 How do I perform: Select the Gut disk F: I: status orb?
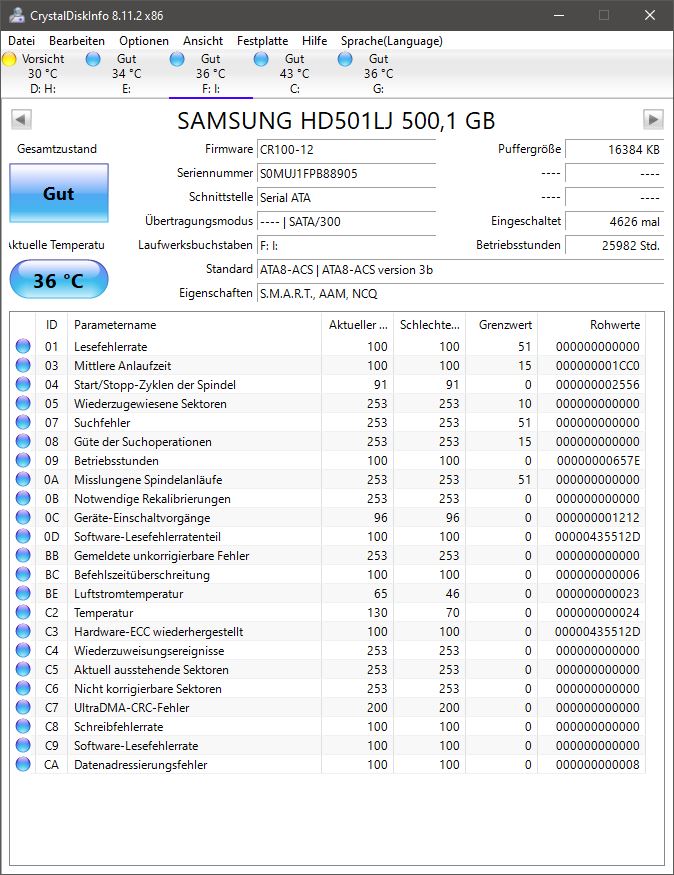pyautogui.click(x=177, y=59)
